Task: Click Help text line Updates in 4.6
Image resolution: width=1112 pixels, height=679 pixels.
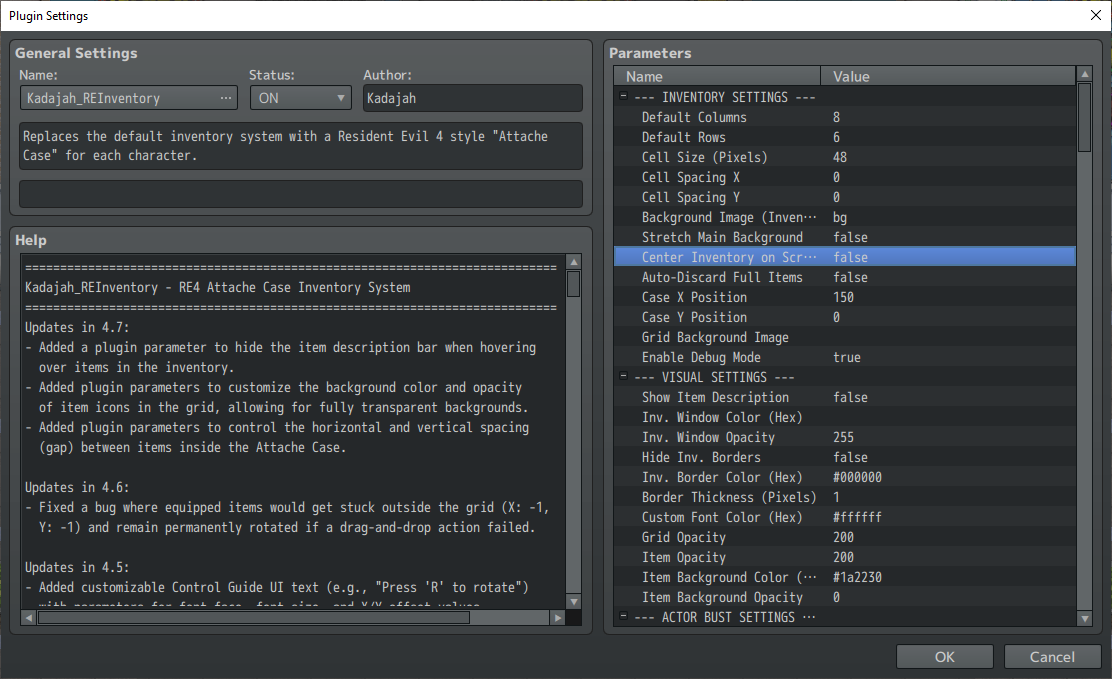Action: tap(77, 487)
